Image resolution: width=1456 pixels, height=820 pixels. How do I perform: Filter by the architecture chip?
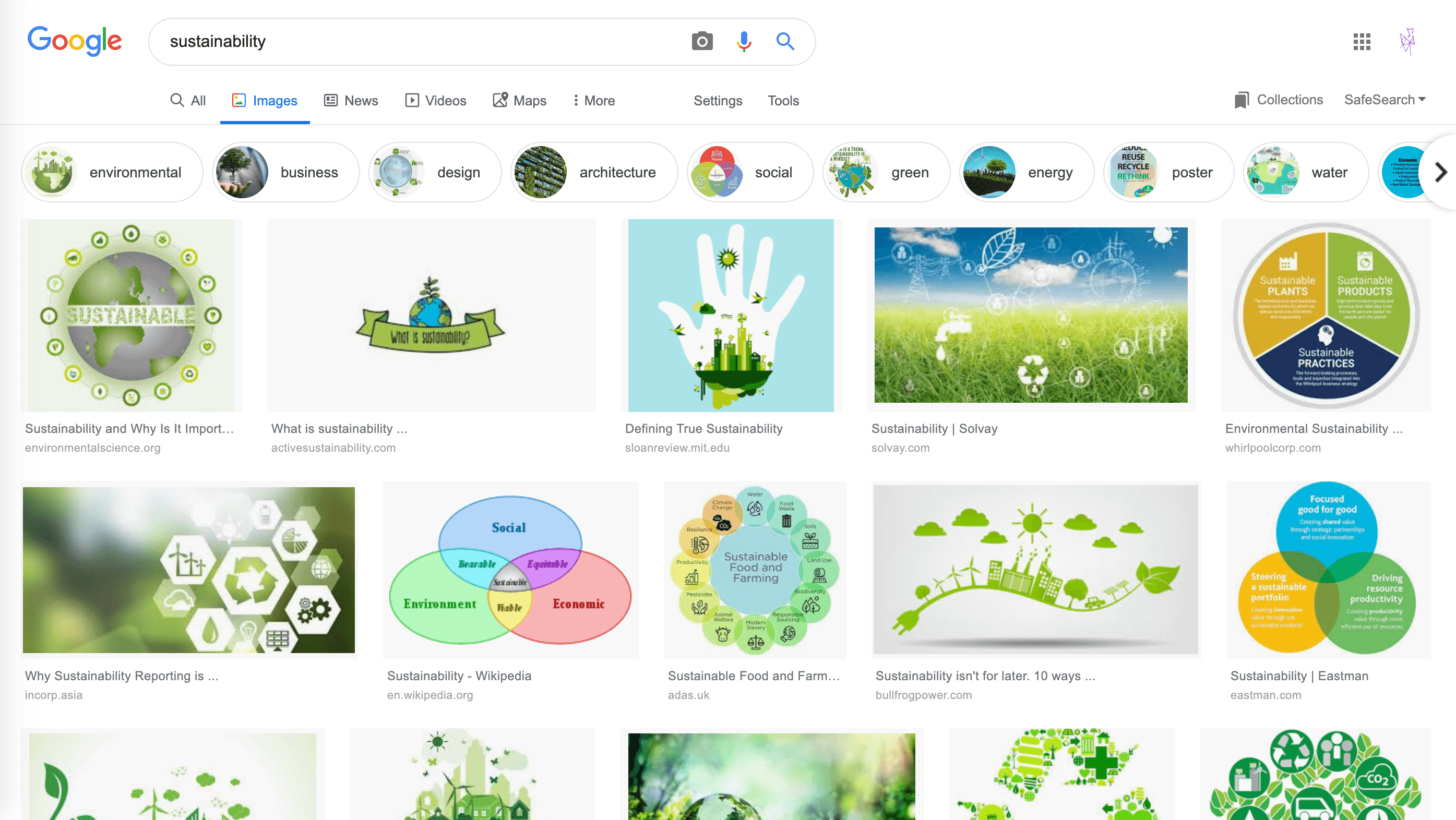tap(594, 172)
